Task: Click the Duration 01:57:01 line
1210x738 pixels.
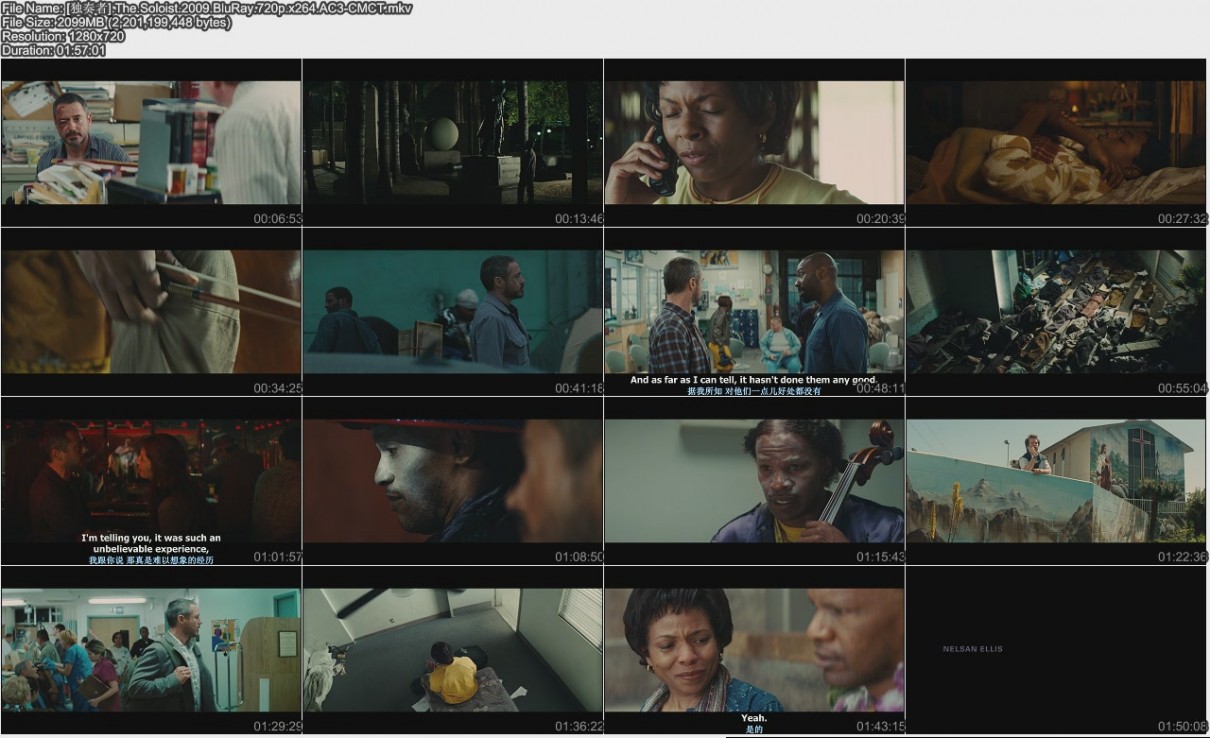Action: pos(53,50)
